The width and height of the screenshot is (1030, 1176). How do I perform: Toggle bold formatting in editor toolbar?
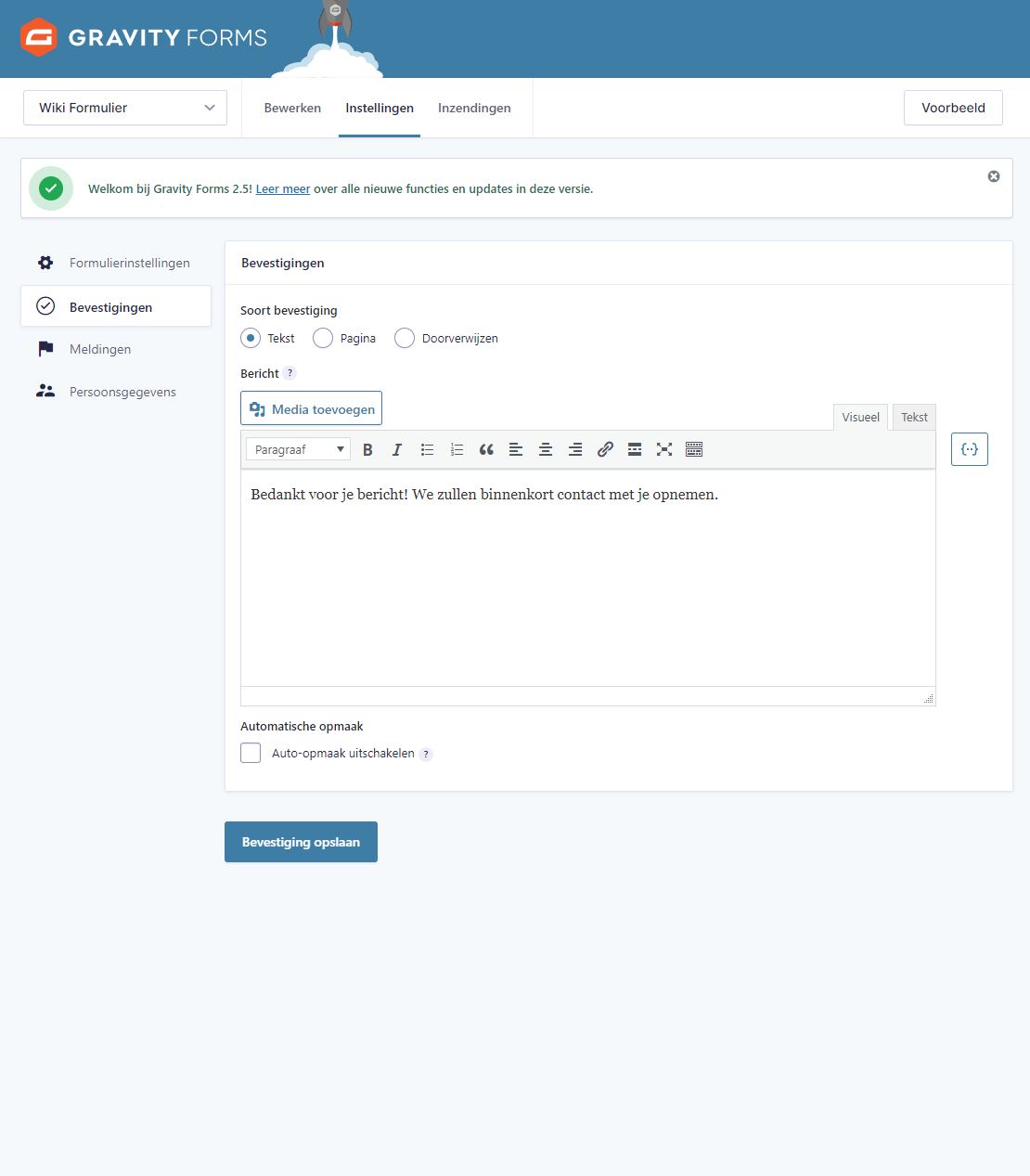point(367,450)
